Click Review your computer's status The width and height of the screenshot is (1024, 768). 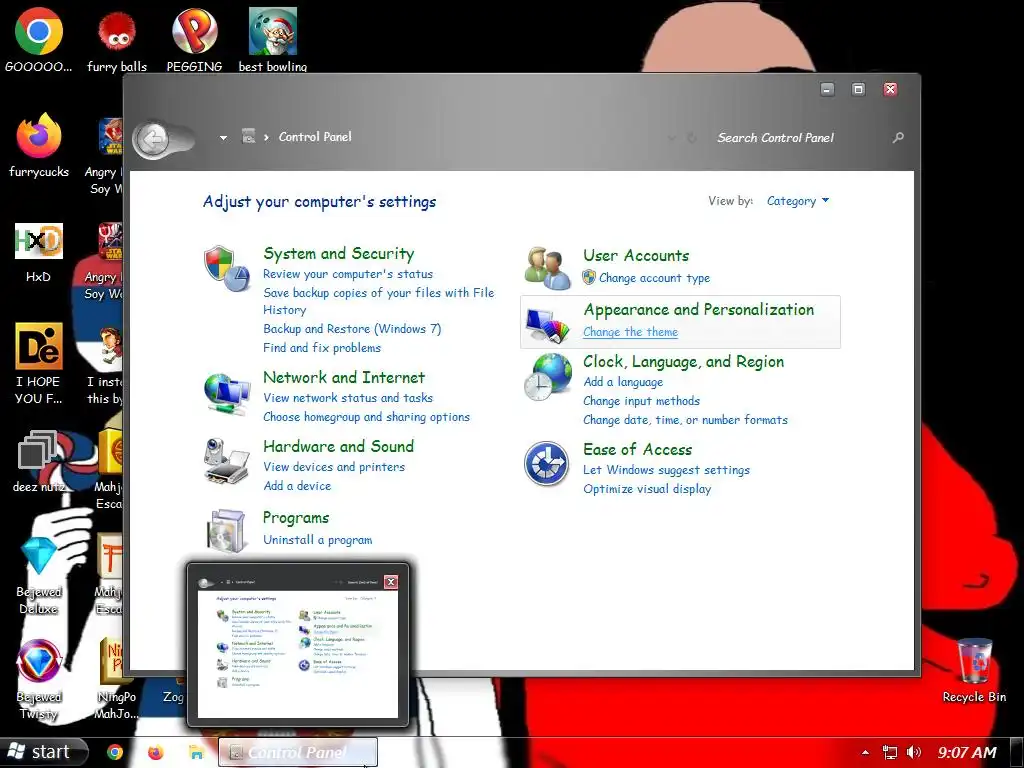pos(348,274)
